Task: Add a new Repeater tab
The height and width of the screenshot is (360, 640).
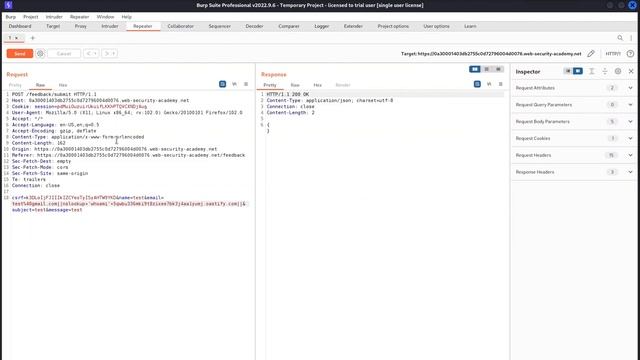Action: [33, 38]
